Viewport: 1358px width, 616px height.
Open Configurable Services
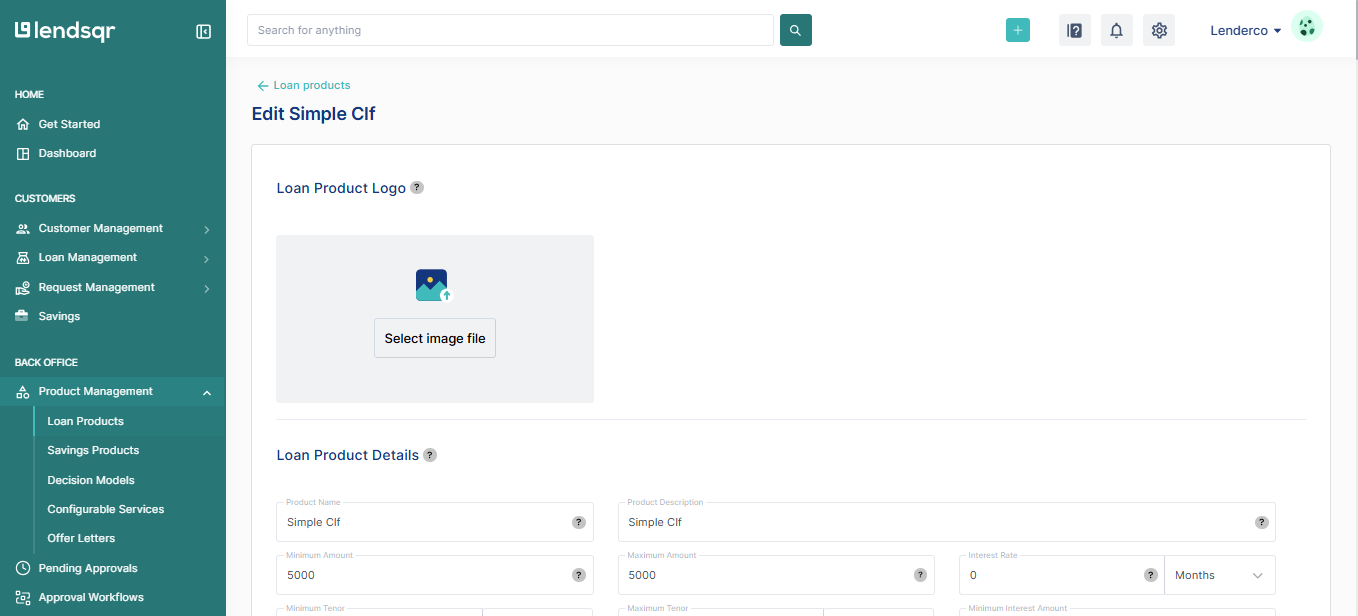[106, 509]
